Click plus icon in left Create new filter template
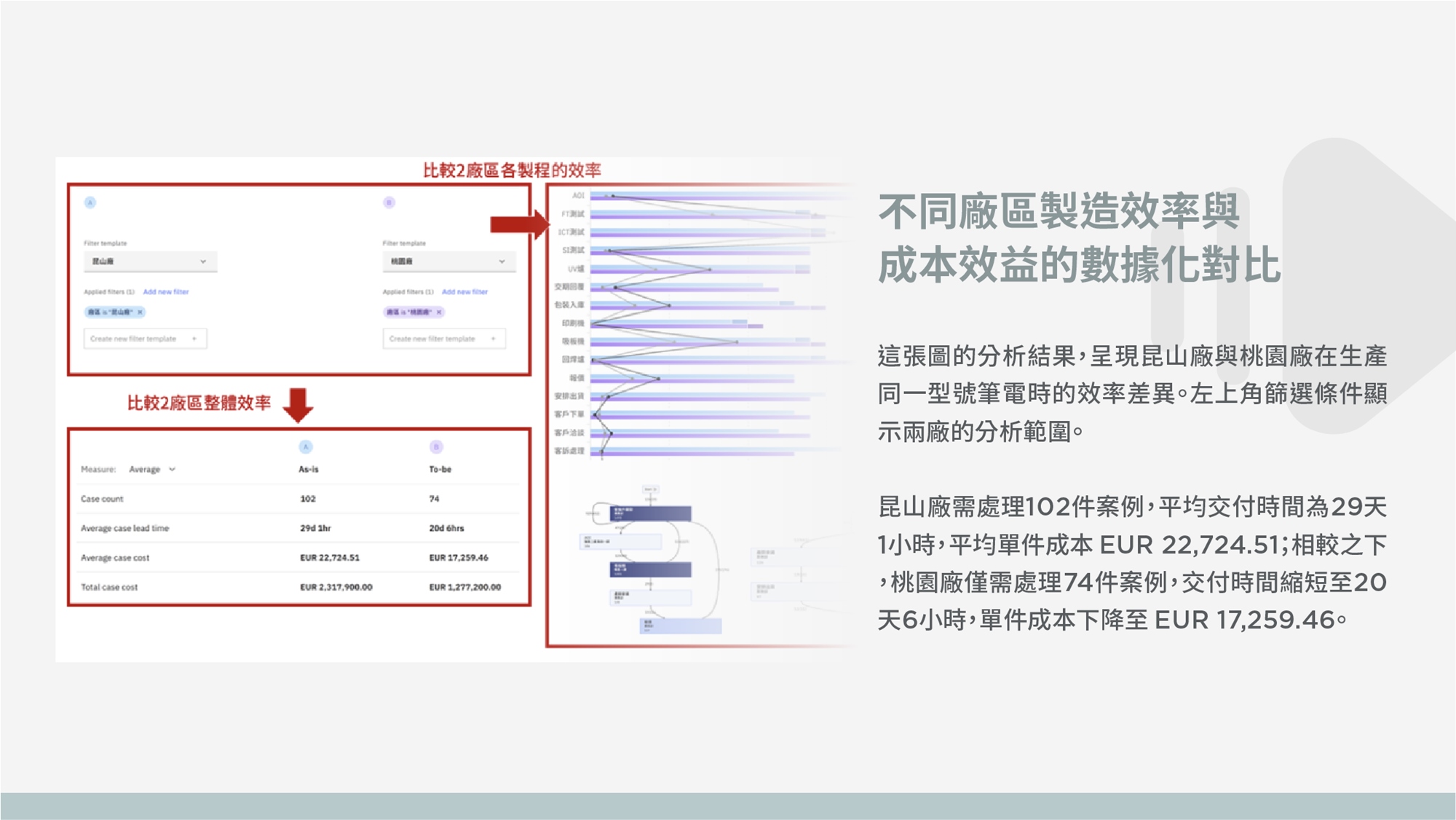 (x=194, y=339)
